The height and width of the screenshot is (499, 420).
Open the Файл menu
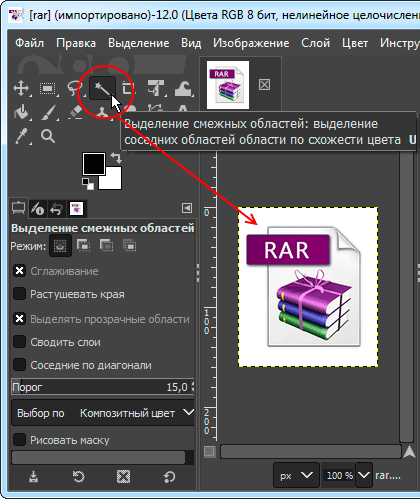coord(29,43)
